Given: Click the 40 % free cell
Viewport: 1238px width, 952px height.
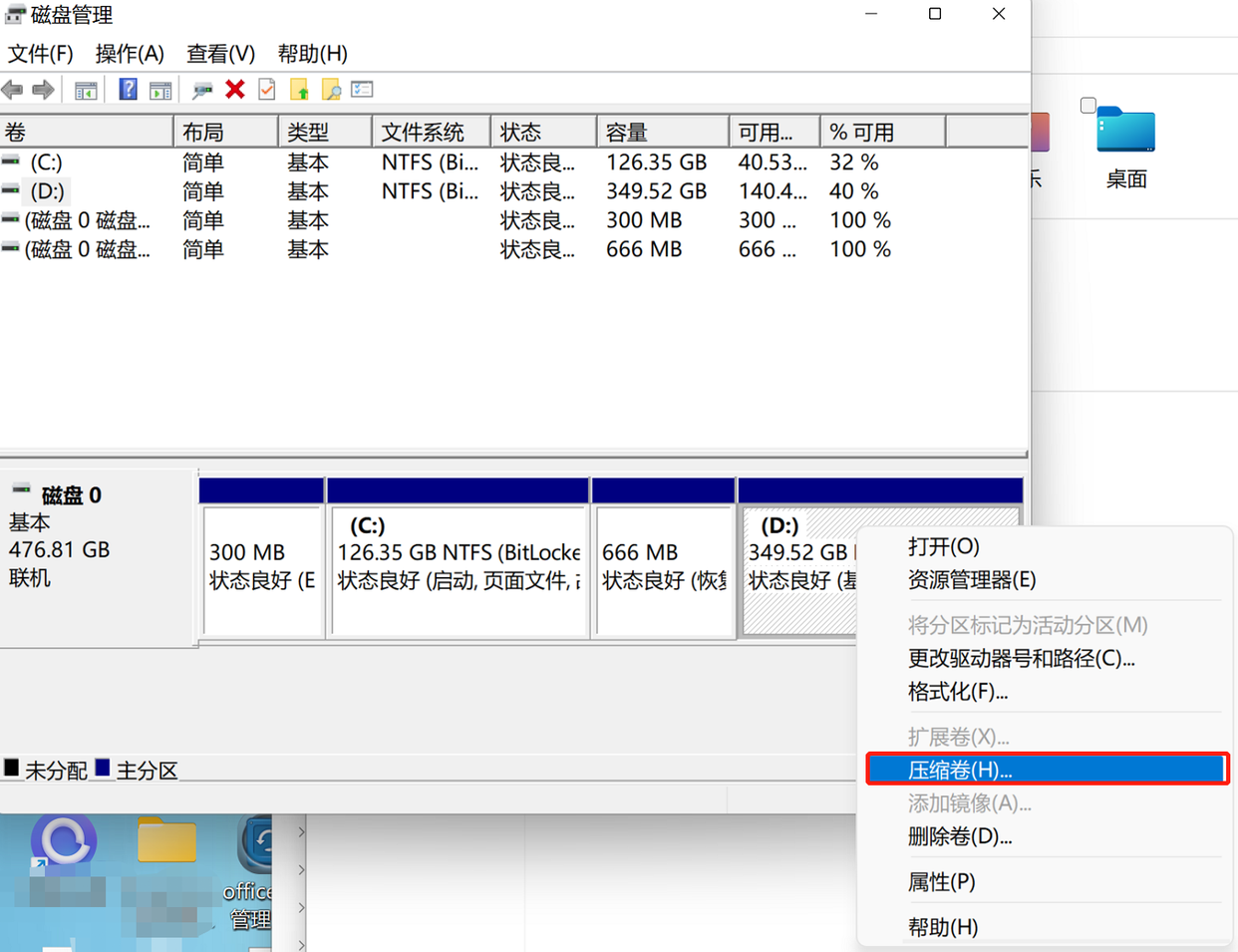Looking at the screenshot, I should click(x=854, y=190).
